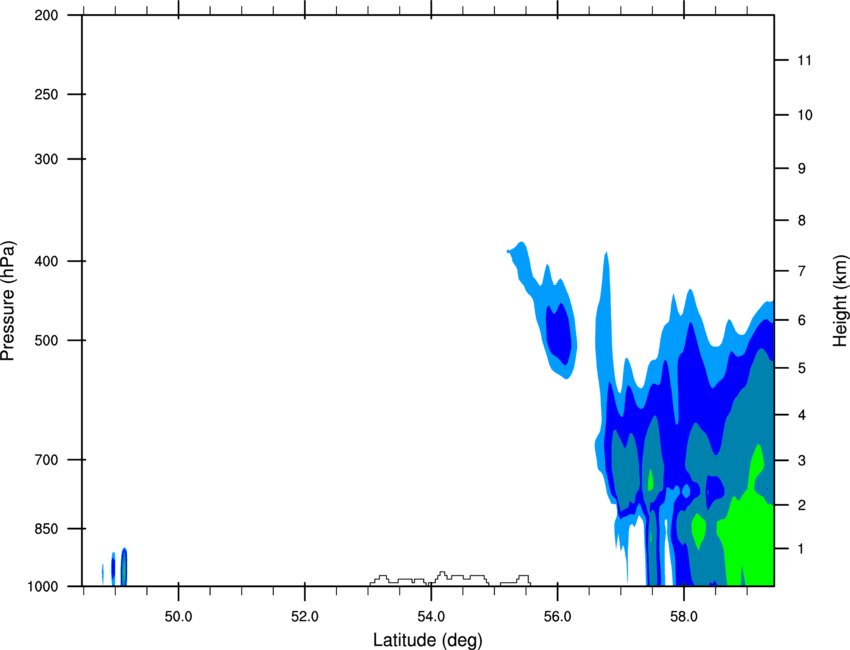Viewport: 850px width, 650px height.
Task: Click pressure tick label 1000
Action: (x=43, y=587)
